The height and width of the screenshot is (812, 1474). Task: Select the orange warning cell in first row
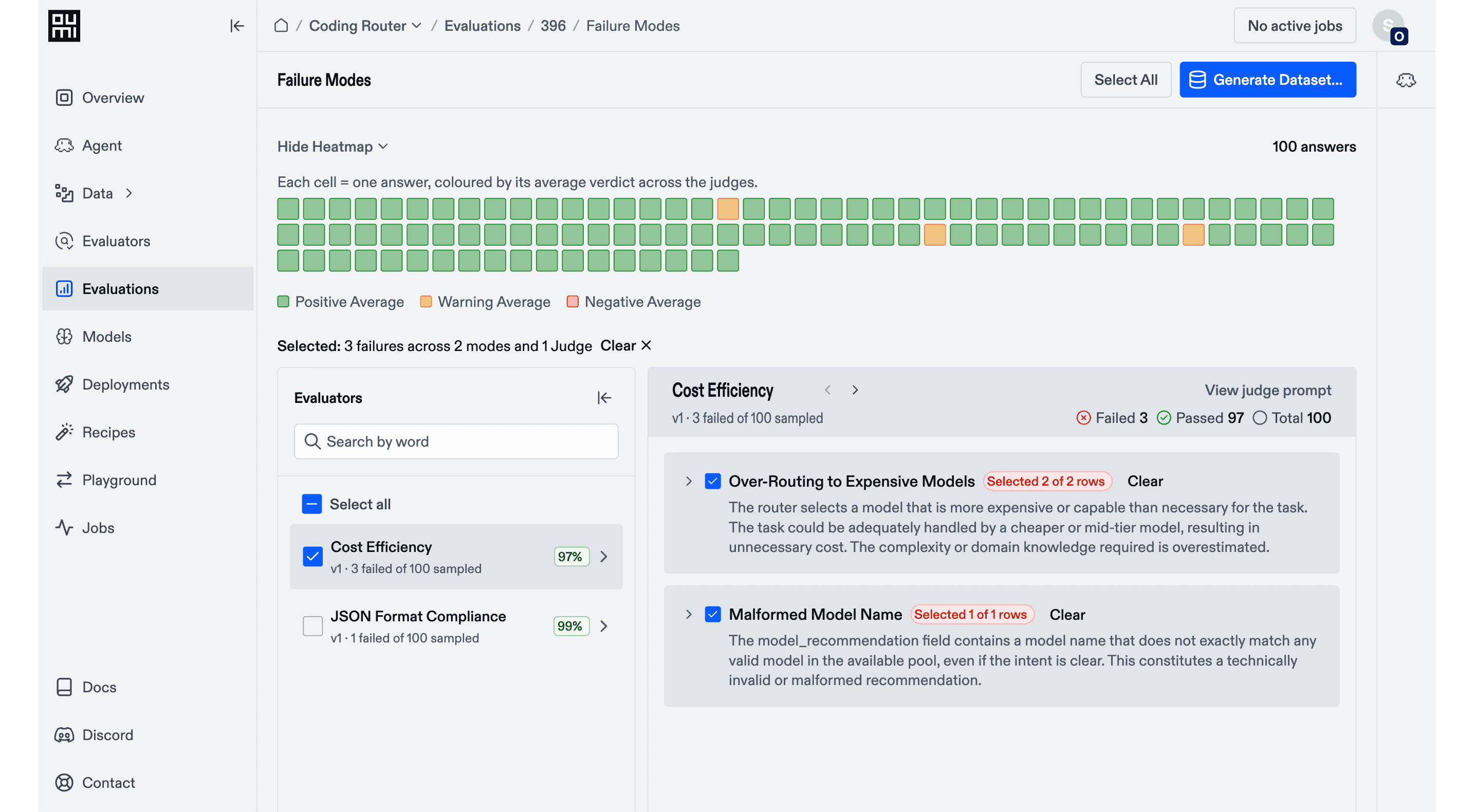pyautogui.click(x=728, y=209)
